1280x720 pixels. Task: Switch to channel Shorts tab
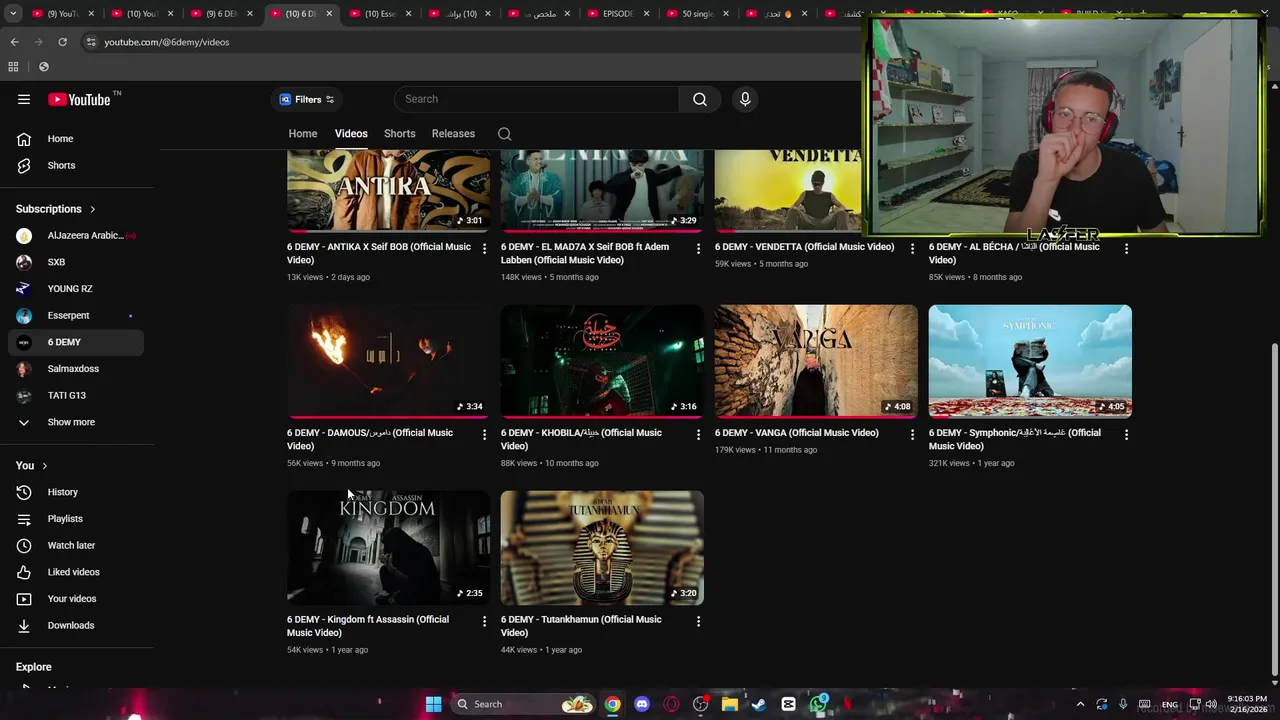coord(399,134)
